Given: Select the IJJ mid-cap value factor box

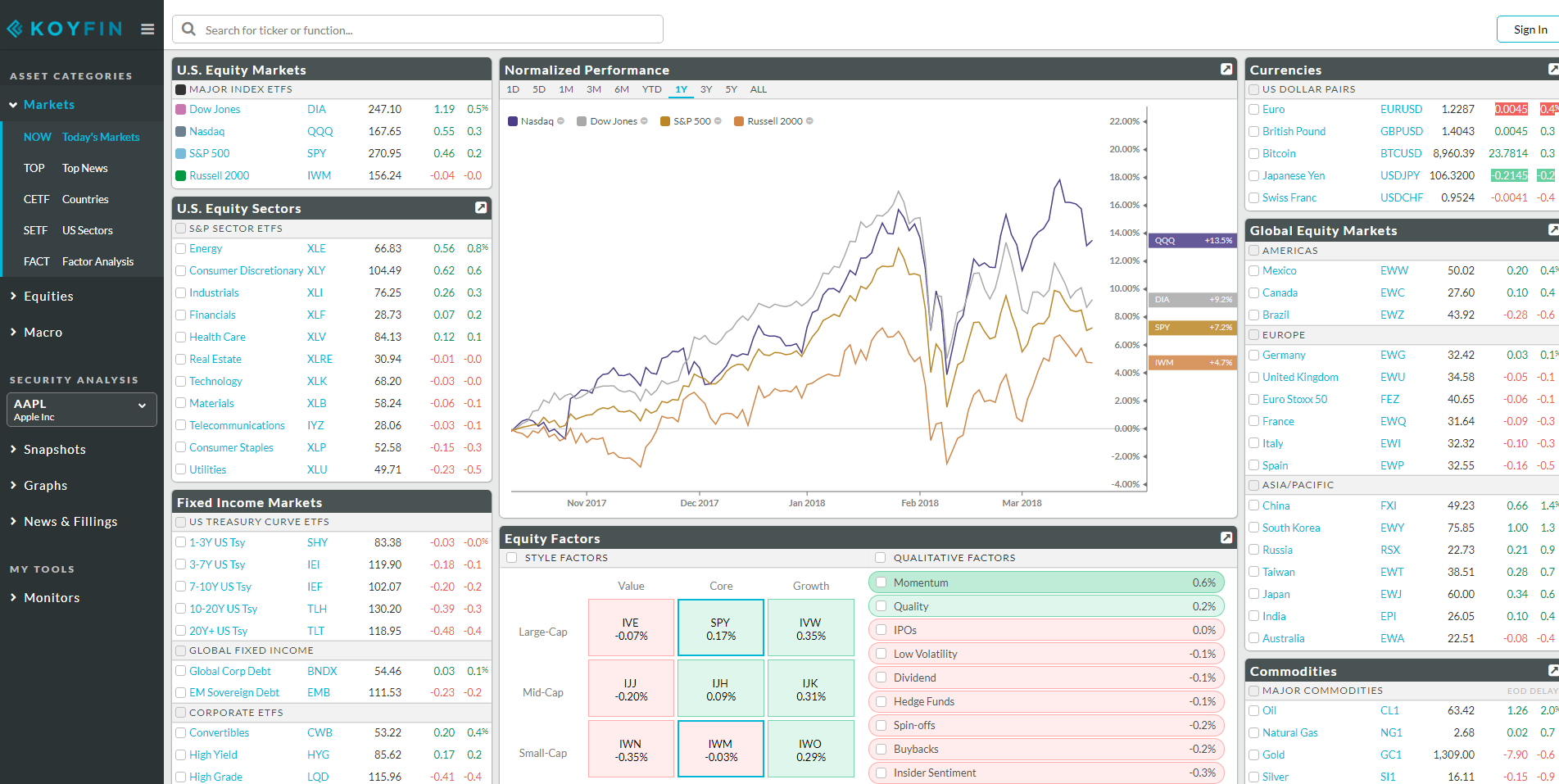Looking at the screenshot, I should [631, 689].
